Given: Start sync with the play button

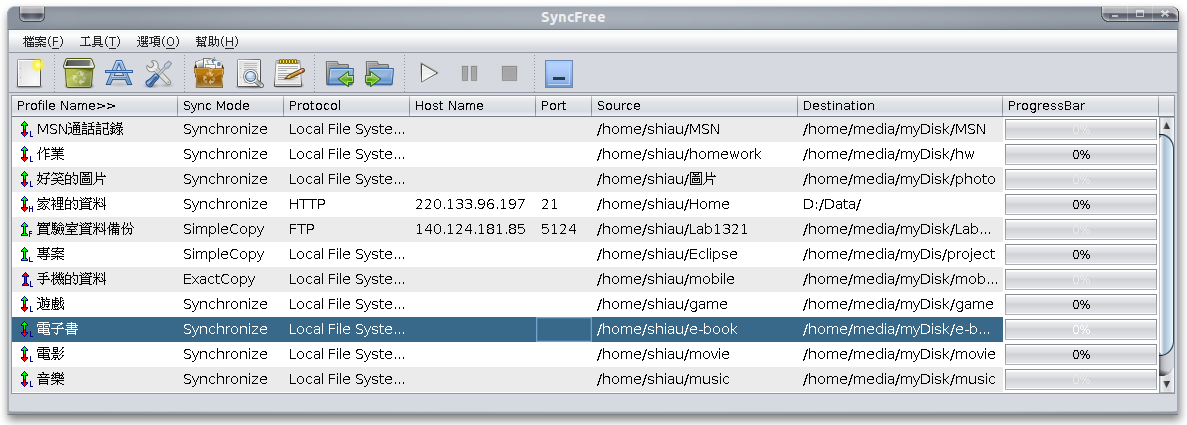Looking at the screenshot, I should [429, 73].
